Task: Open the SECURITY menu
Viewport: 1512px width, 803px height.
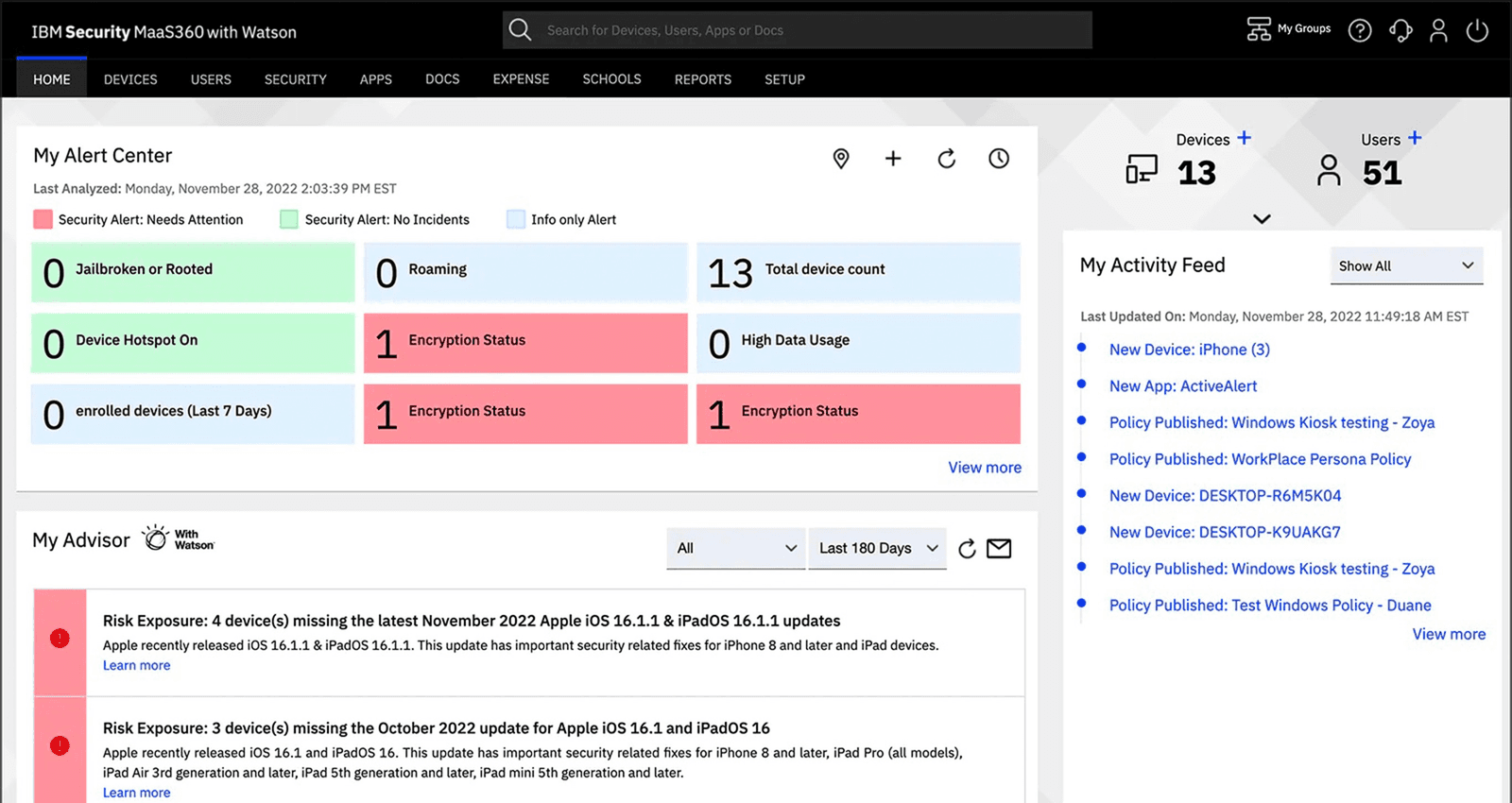Action: tap(296, 79)
